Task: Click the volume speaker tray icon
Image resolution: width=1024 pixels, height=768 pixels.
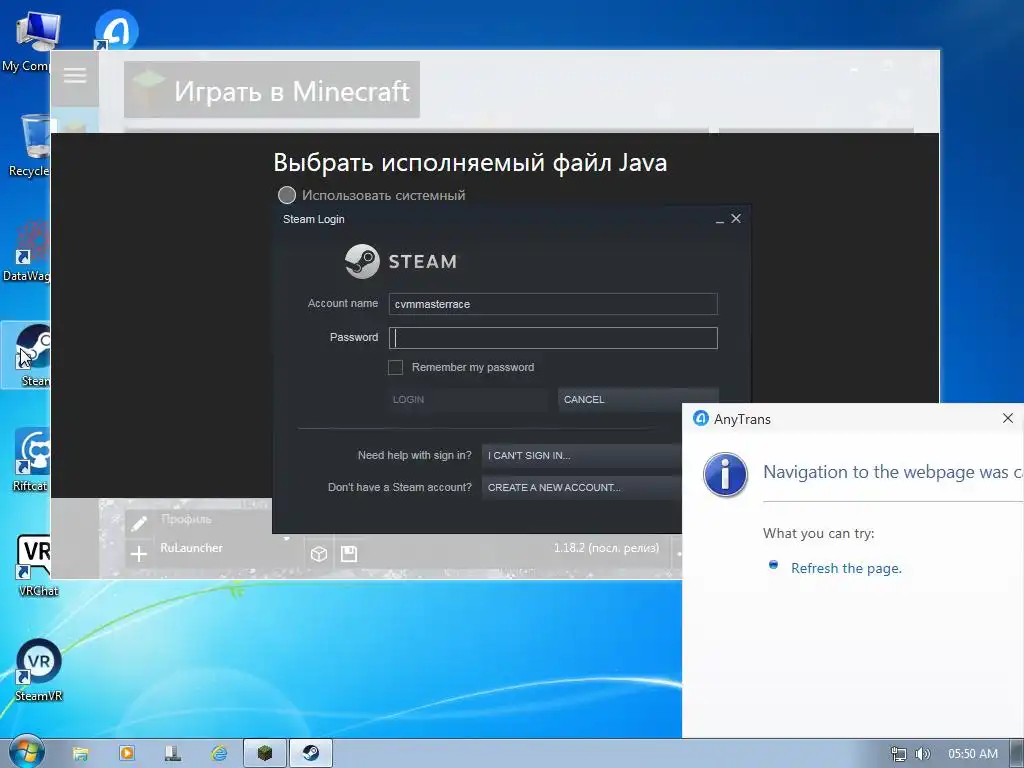Action: 922,754
